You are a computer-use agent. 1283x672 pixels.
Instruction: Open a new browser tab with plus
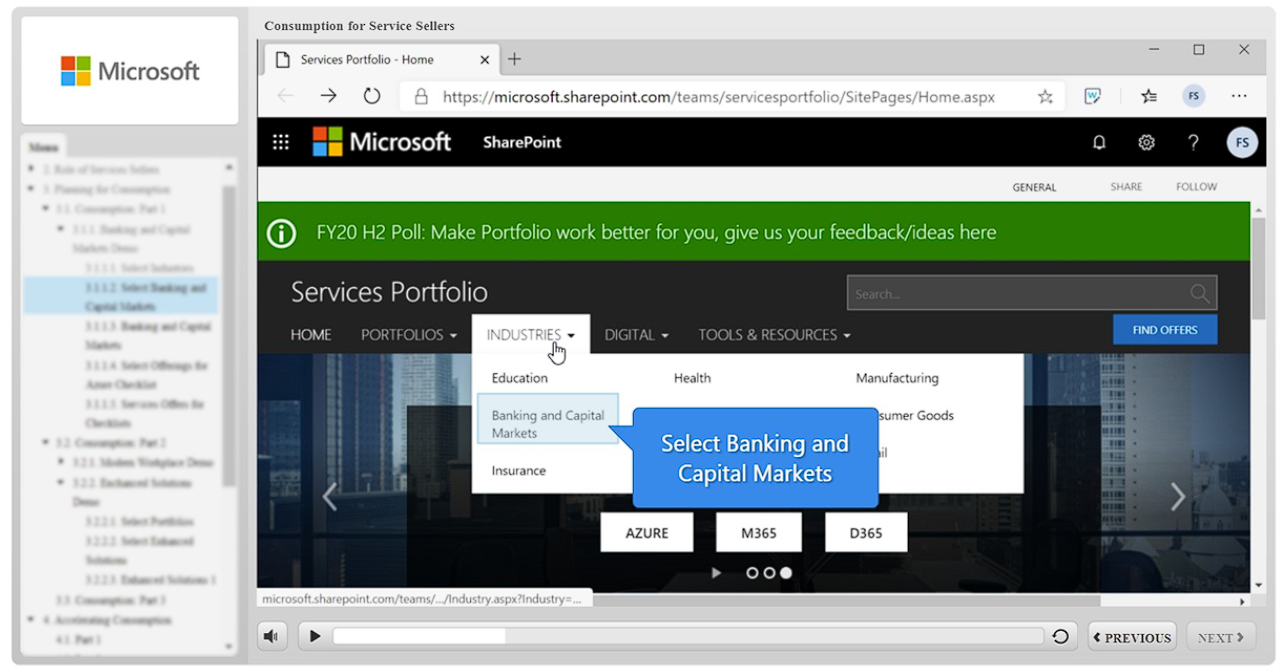[515, 59]
